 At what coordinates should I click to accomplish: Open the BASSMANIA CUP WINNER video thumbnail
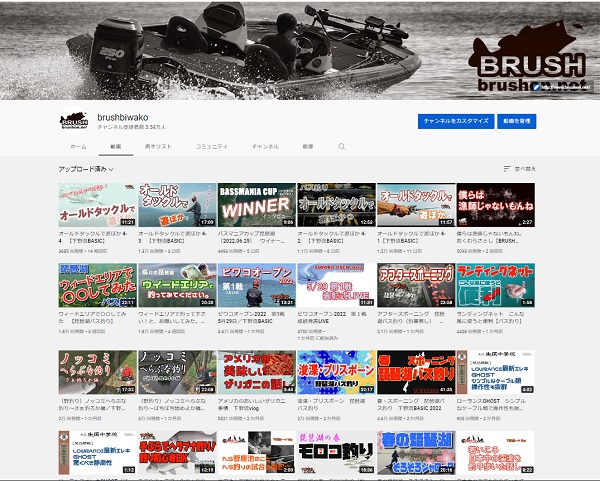pos(256,204)
